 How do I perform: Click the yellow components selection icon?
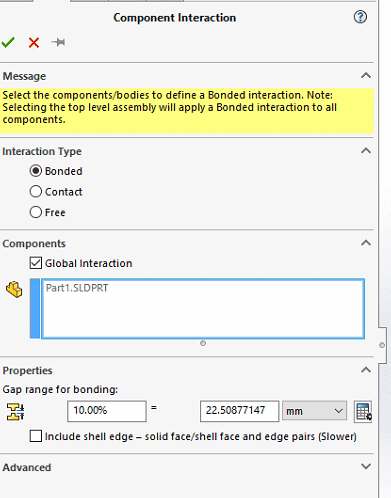[x=14, y=289]
